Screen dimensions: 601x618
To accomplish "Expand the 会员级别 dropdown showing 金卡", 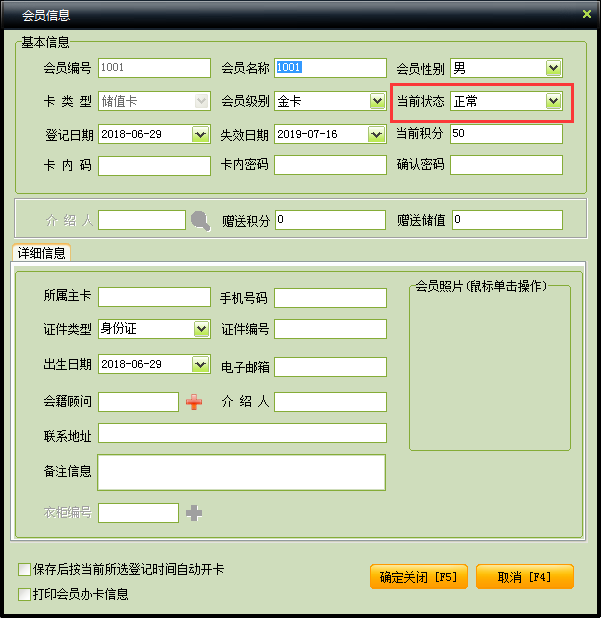I will [x=378, y=101].
